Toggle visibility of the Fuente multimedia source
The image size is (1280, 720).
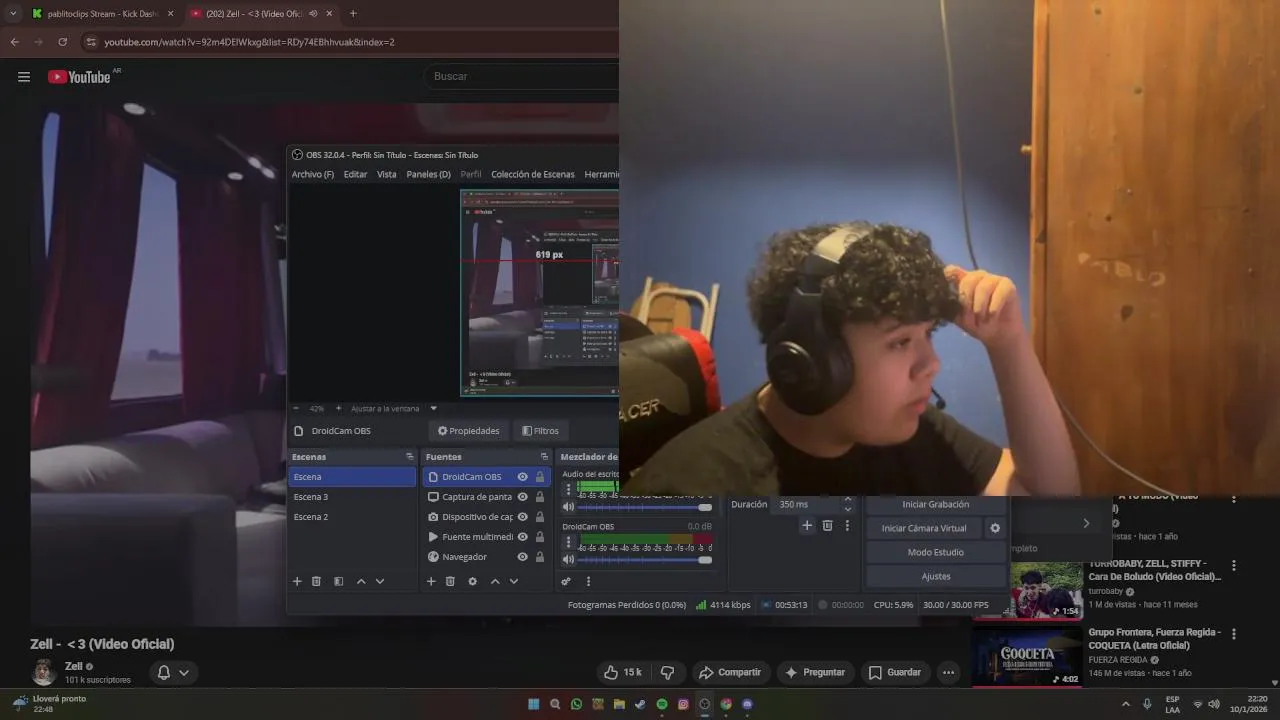click(522, 537)
